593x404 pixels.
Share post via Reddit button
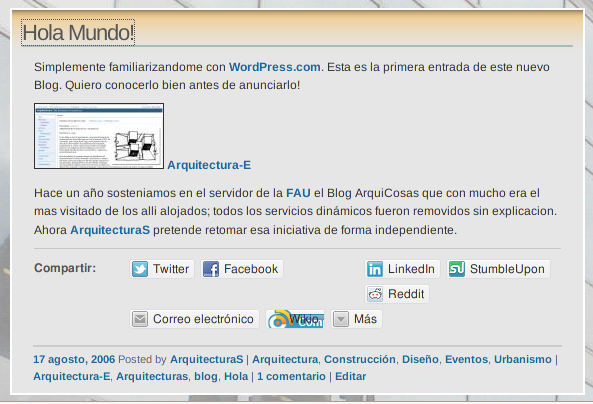pyautogui.click(x=397, y=294)
